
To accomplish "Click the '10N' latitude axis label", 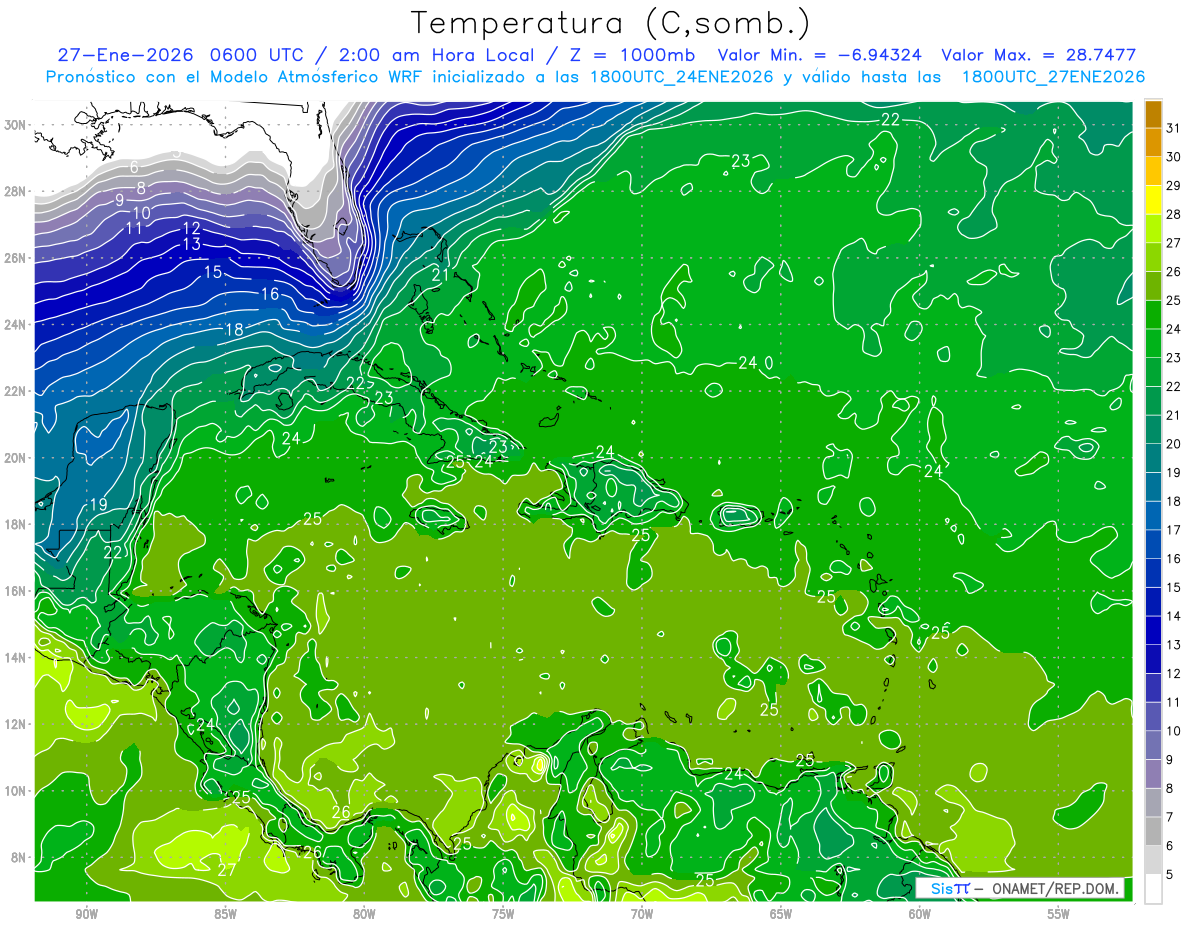I will (15, 791).
